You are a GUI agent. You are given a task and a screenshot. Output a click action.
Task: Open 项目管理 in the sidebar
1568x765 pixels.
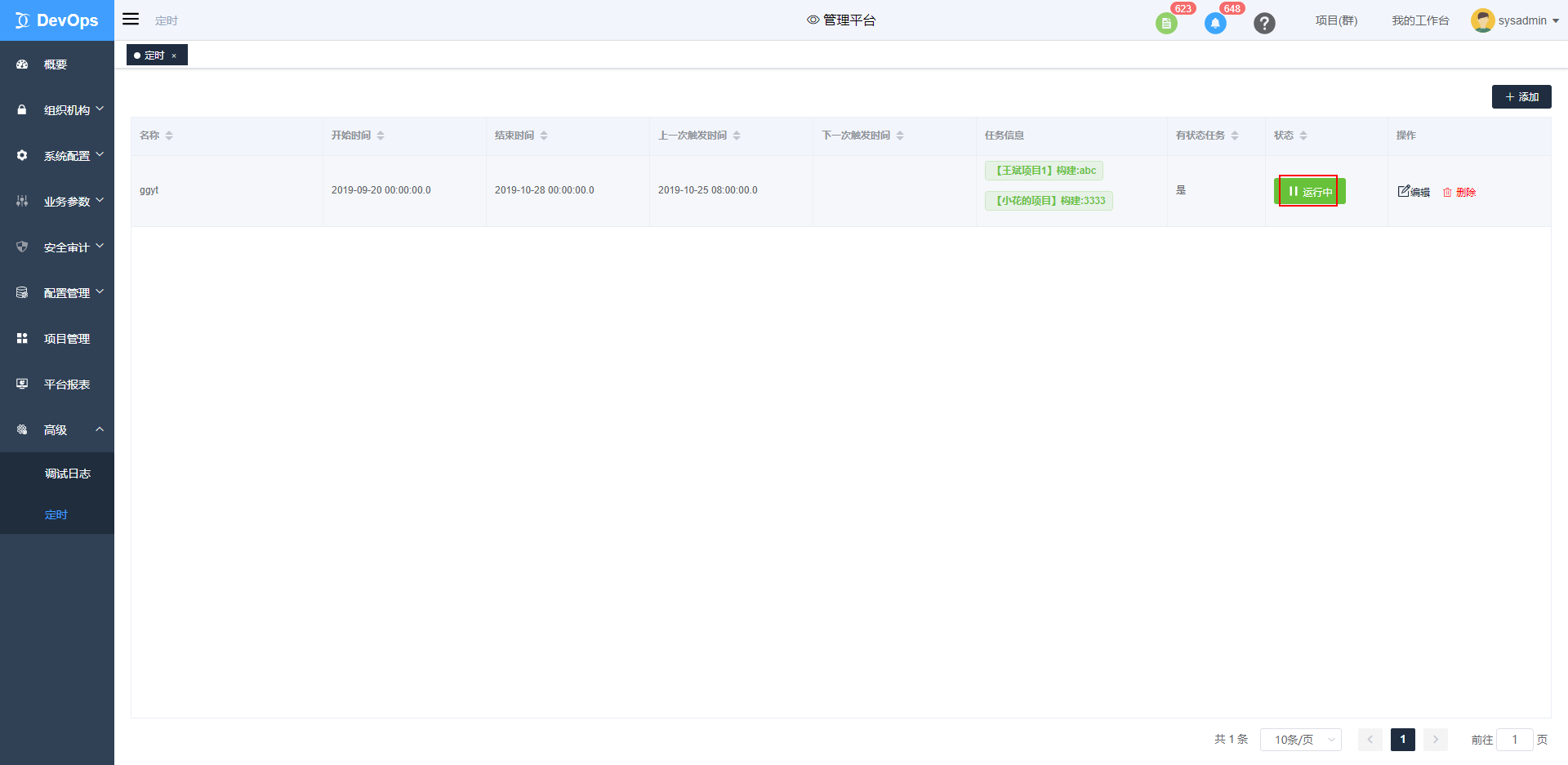[57, 338]
